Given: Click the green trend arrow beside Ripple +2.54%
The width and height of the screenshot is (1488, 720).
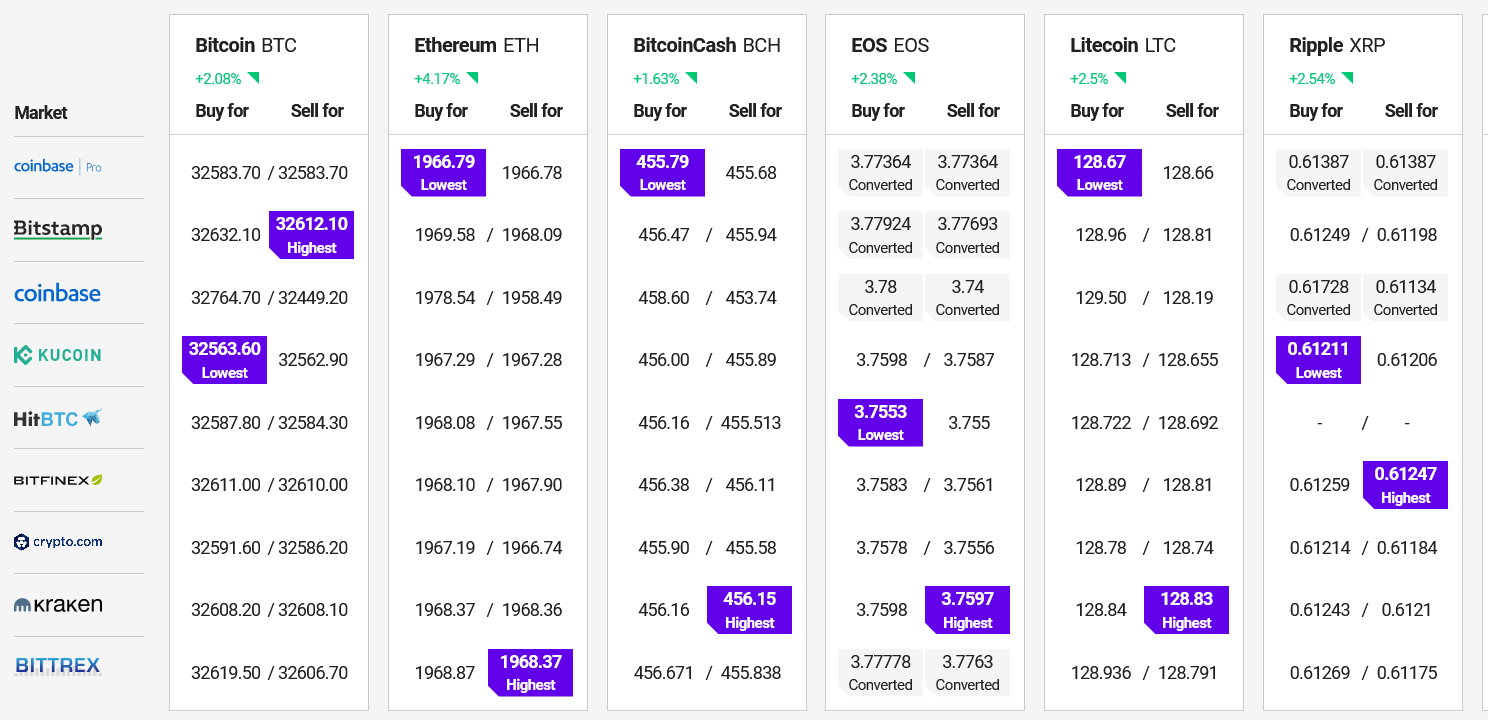Looking at the screenshot, I should [1348, 78].
